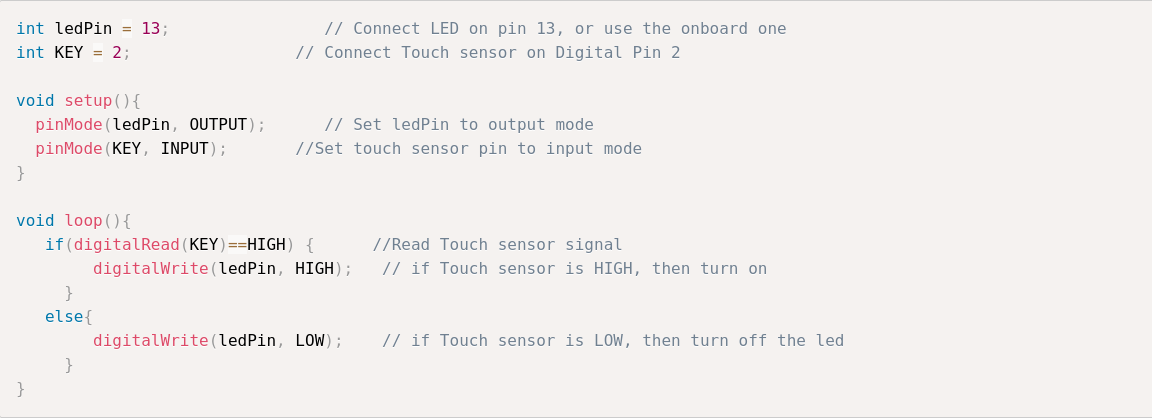Screen dimensions: 1152x418
Task: Click the INPUT constant in pinMode
Action: [184, 149]
